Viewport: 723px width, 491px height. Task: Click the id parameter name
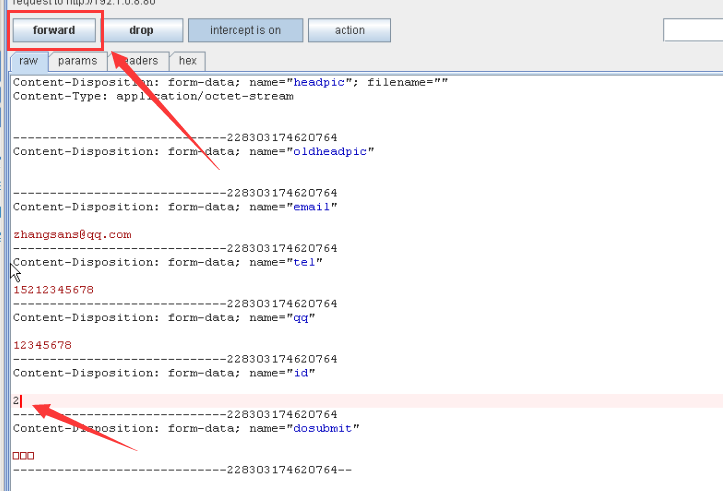301,373
